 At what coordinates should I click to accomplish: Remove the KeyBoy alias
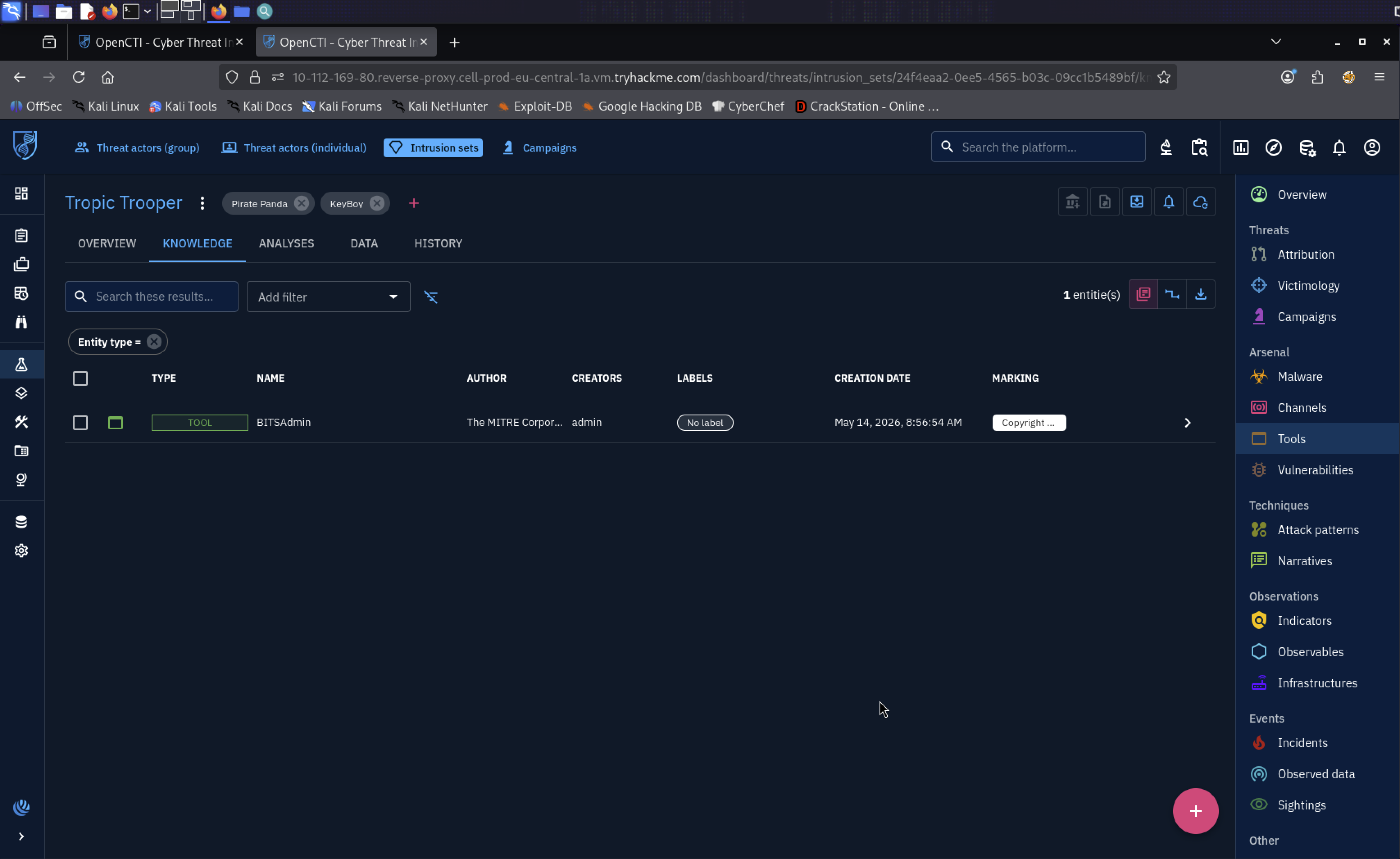[377, 204]
